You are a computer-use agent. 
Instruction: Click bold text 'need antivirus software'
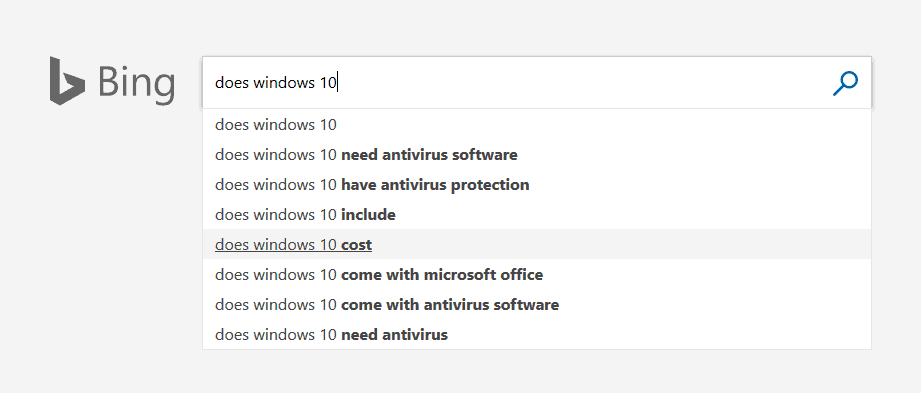[x=429, y=155]
